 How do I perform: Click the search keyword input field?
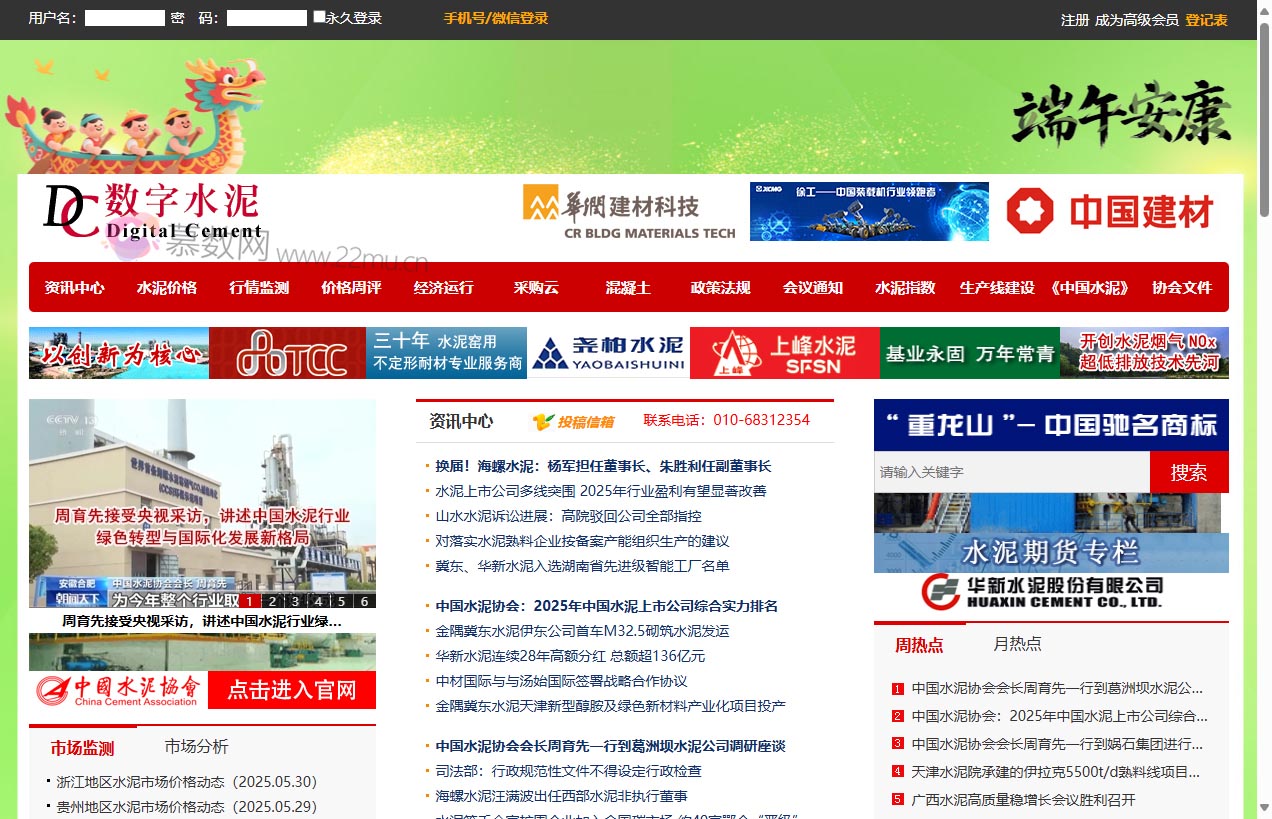point(1010,471)
